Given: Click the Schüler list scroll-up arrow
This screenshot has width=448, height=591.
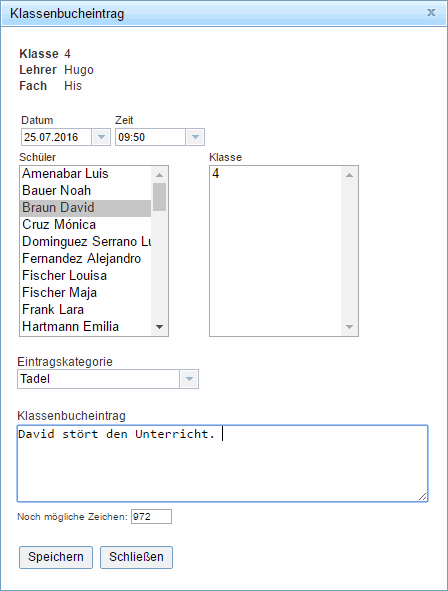Looking at the screenshot, I should (x=159, y=175).
